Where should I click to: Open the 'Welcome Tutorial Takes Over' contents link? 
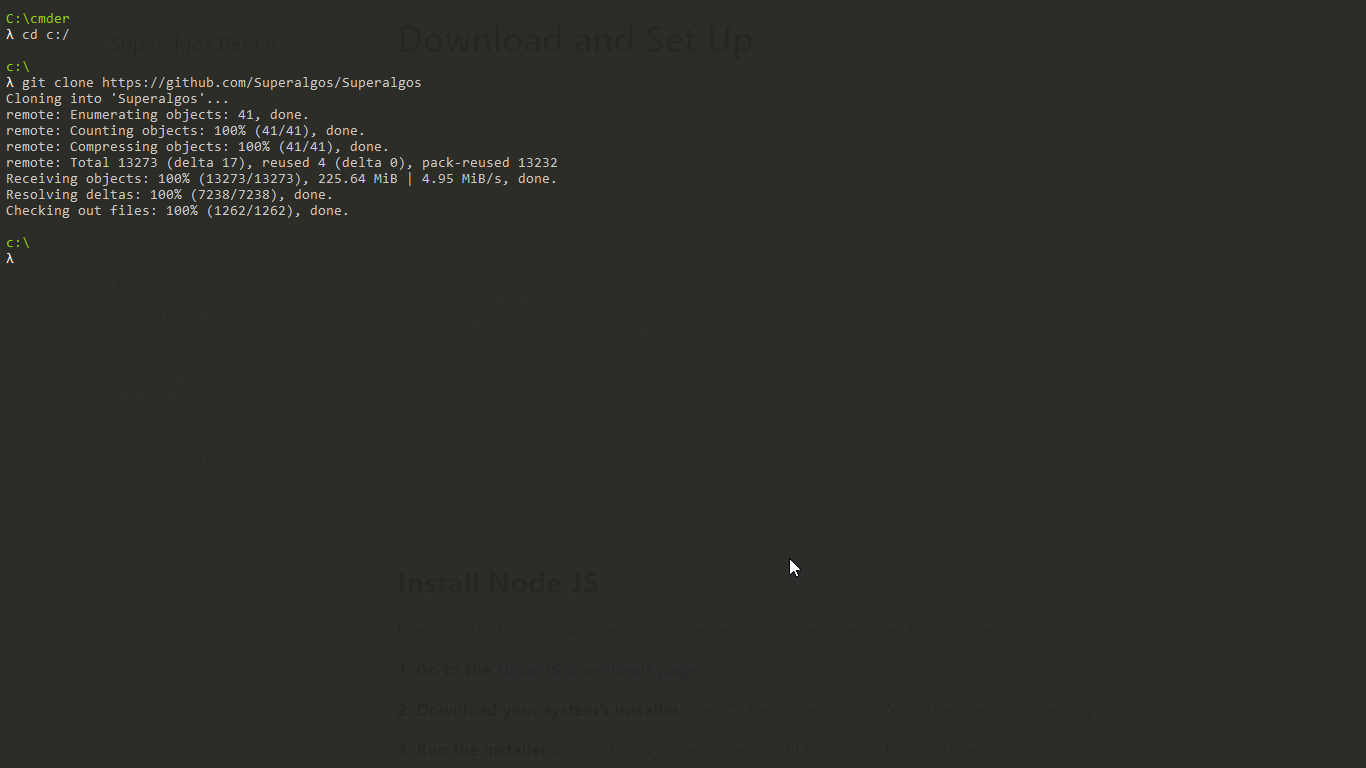559,300
